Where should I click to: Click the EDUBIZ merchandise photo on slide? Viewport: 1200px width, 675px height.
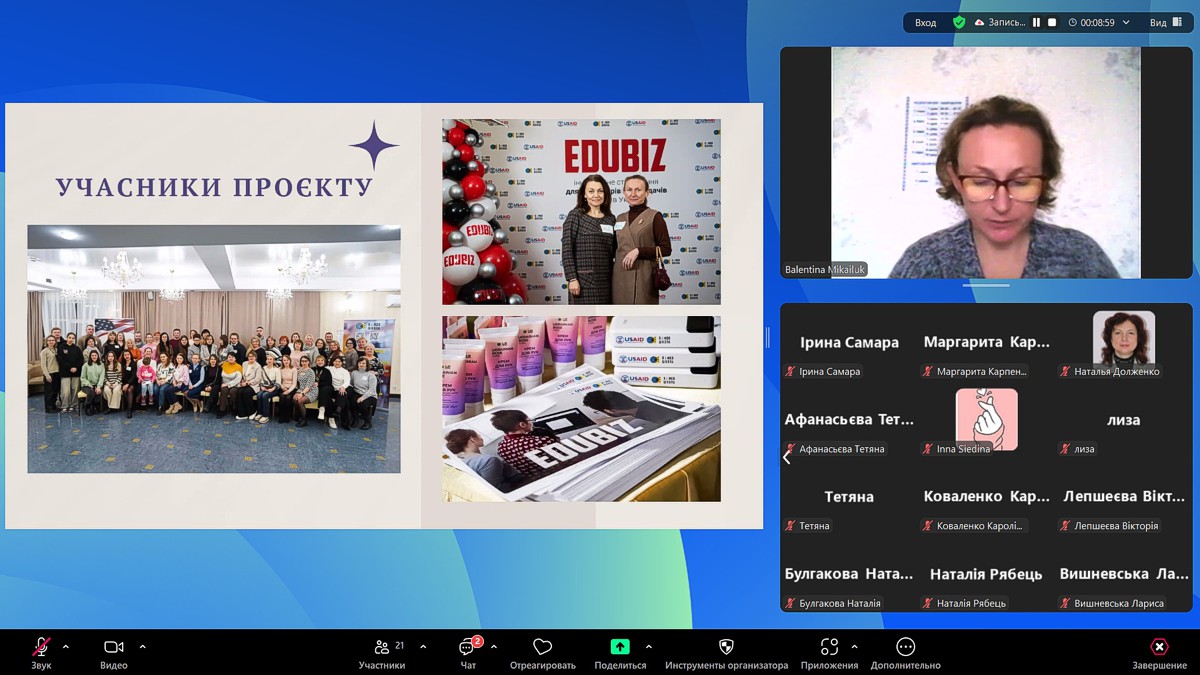tap(581, 409)
